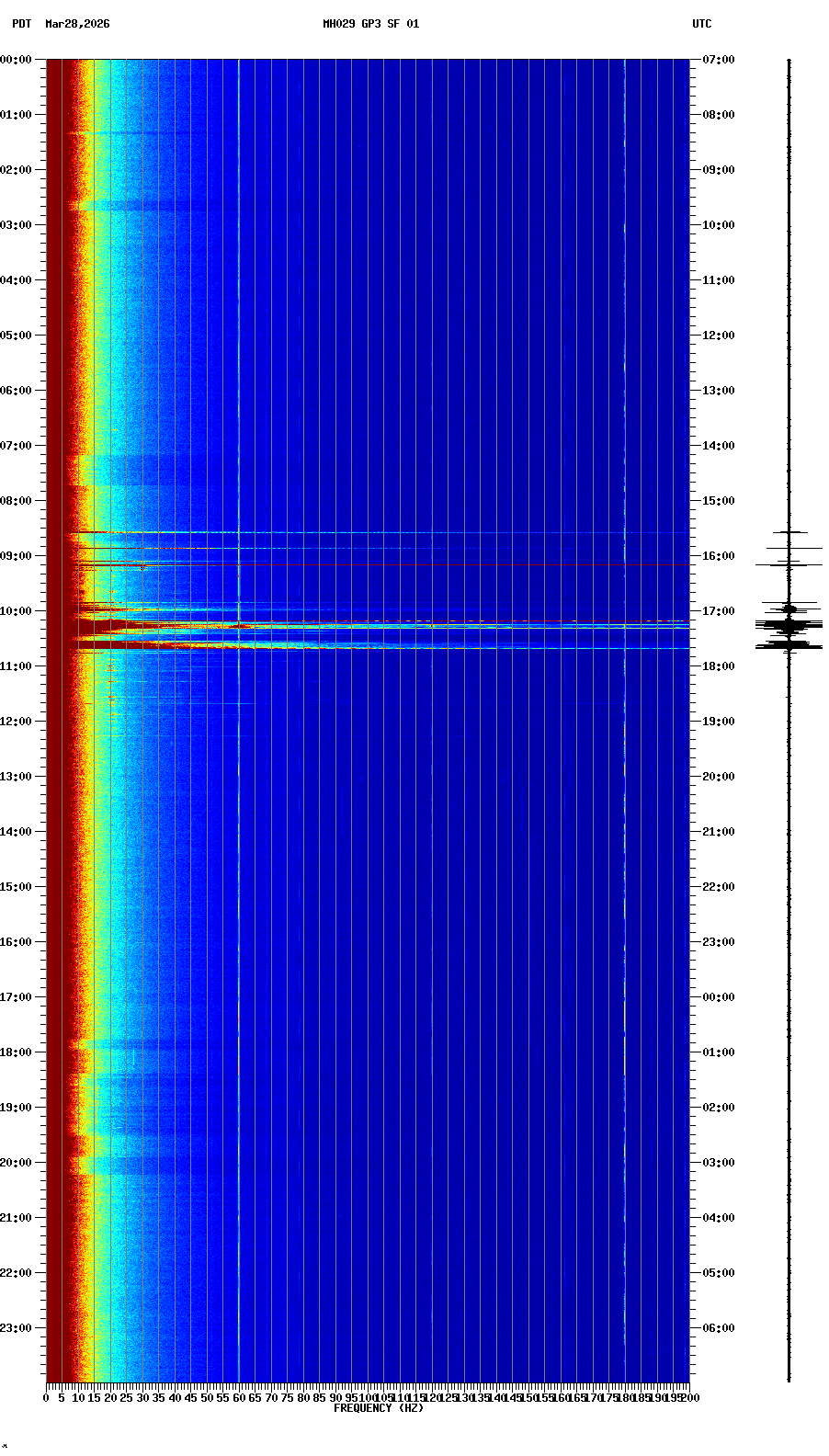Click the '15:00' PDT time label
The image size is (829, 1456).
pyautogui.click(x=16, y=887)
